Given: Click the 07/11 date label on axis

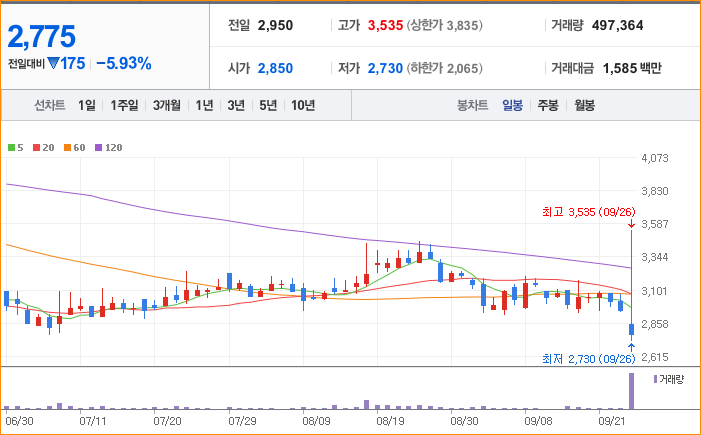Looking at the screenshot, I should pyautogui.click(x=93, y=421).
